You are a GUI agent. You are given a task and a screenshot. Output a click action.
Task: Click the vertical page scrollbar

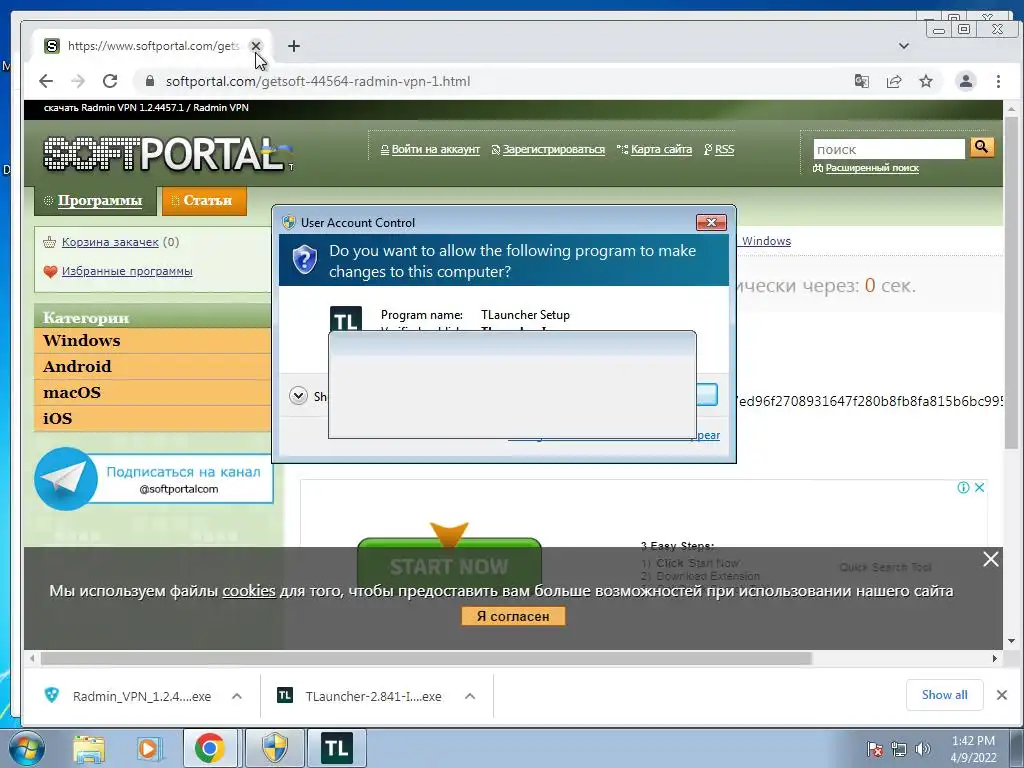point(1011,282)
